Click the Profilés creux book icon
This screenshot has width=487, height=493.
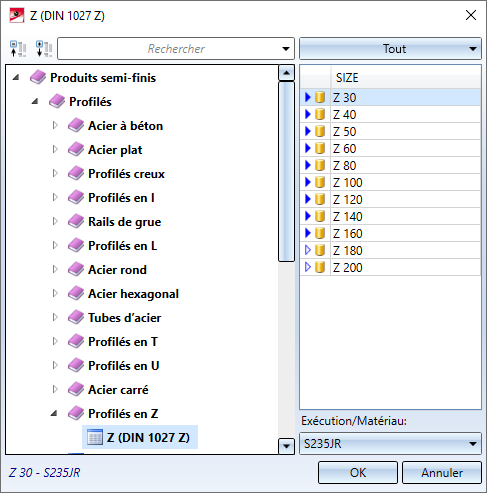coord(76,174)
